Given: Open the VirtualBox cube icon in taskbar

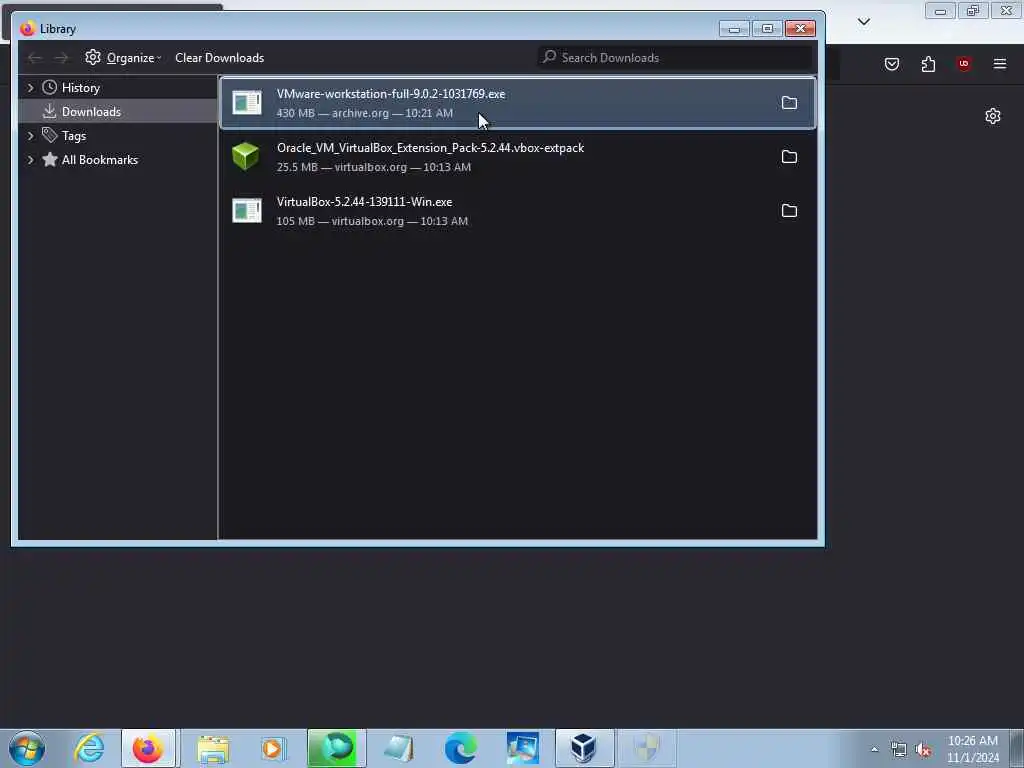Looking at the screenshot, I should (584, 748).
